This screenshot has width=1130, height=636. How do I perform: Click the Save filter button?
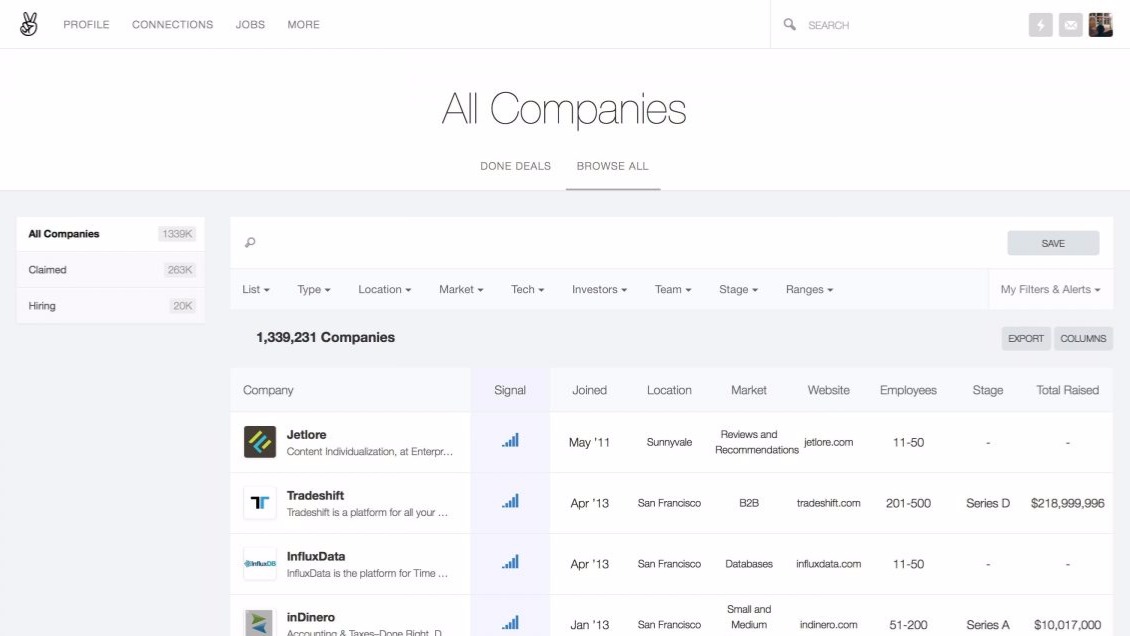[1053, 243]
